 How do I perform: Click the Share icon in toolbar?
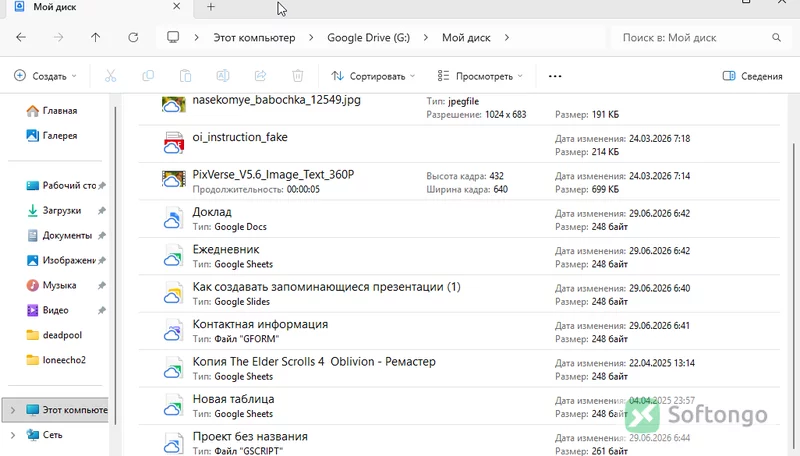point(260,76)
